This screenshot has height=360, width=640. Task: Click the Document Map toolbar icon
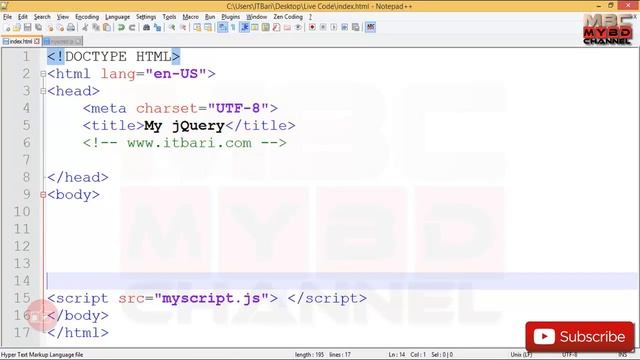265,27
